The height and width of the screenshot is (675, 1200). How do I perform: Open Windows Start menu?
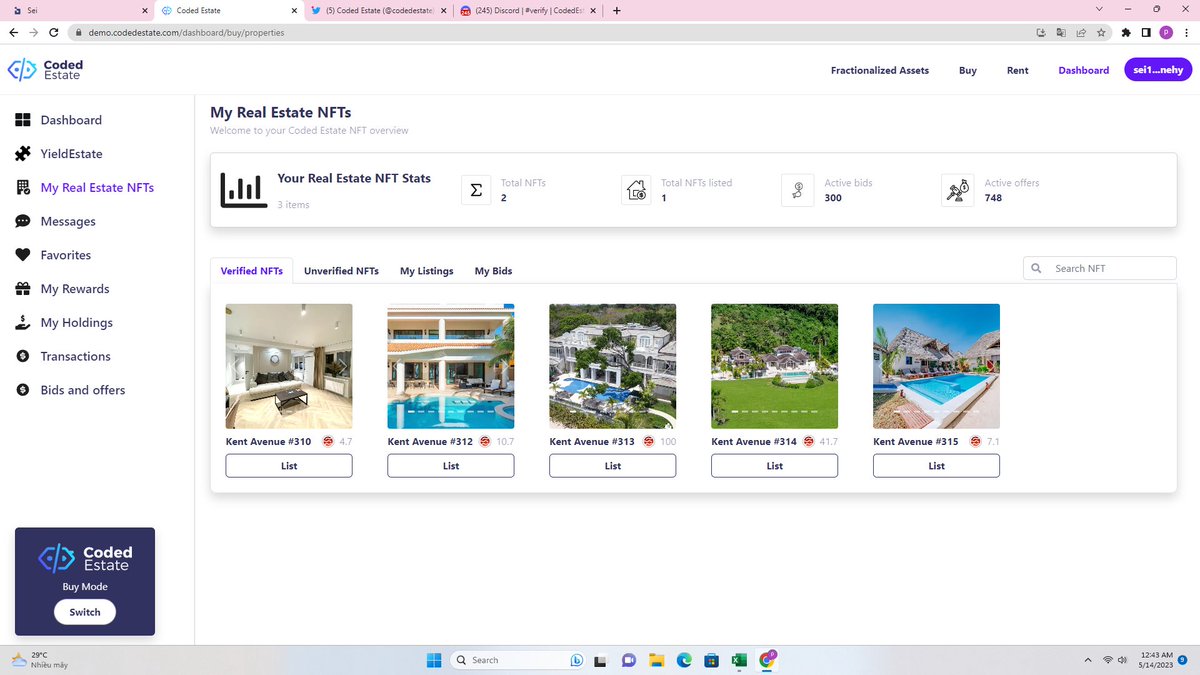click(435, 660)
